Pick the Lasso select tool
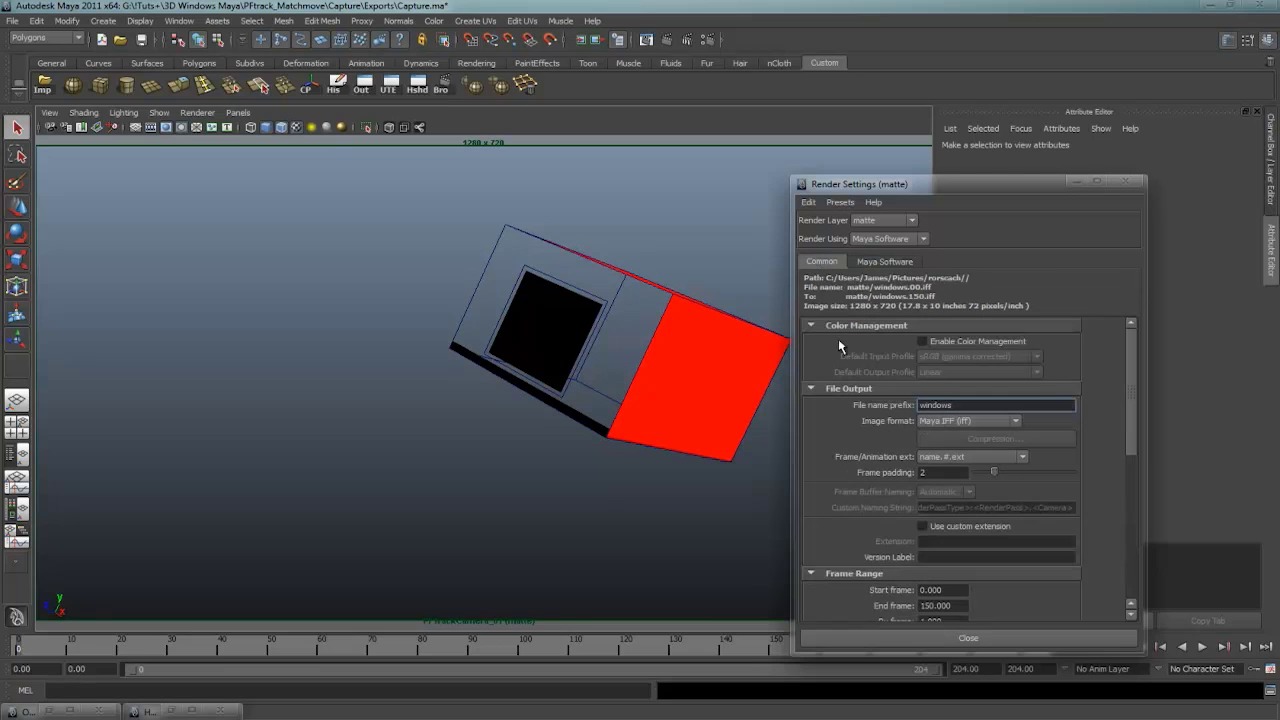 coord(17,155)
